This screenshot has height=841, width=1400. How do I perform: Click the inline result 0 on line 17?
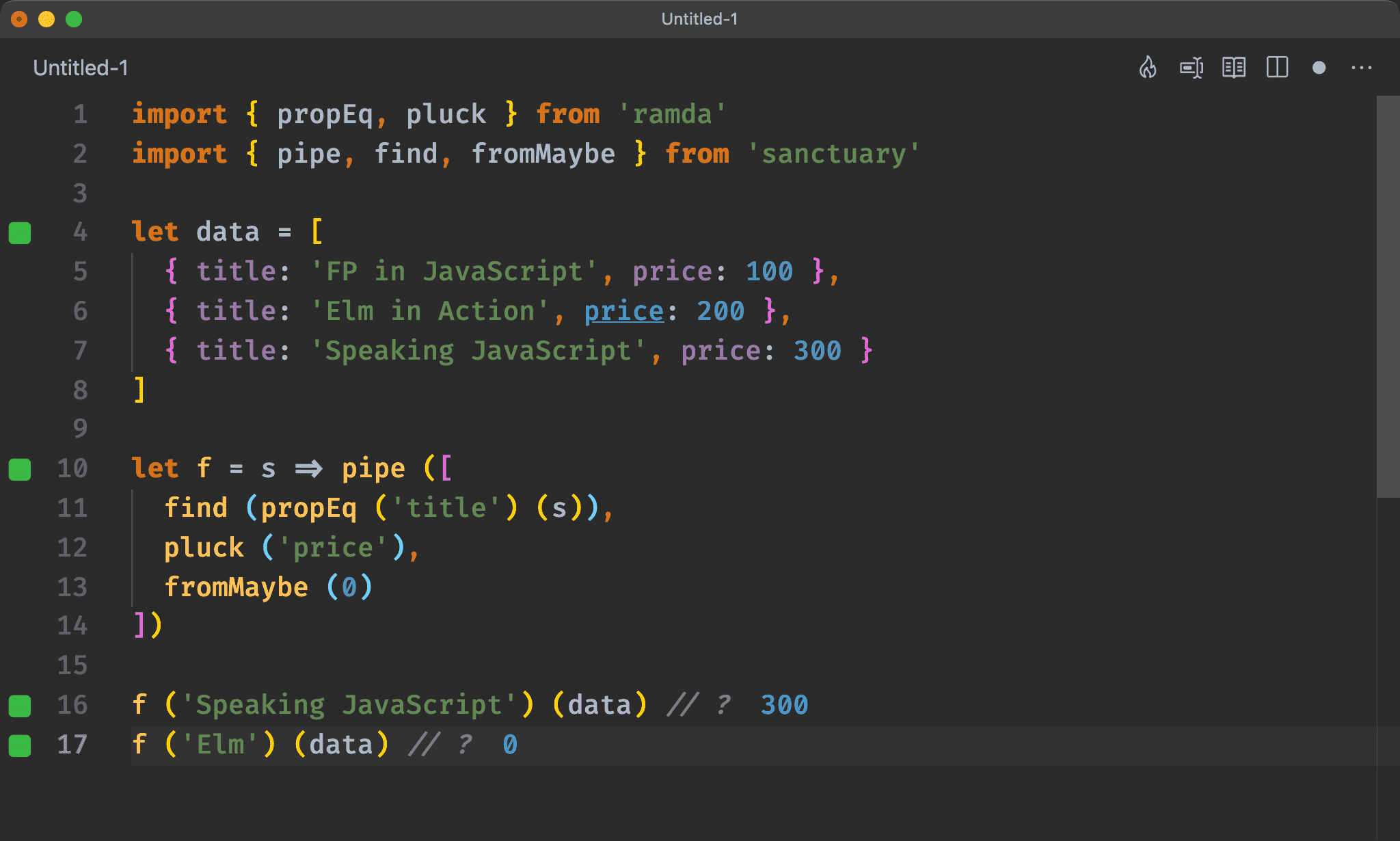(x=510, y=745)
